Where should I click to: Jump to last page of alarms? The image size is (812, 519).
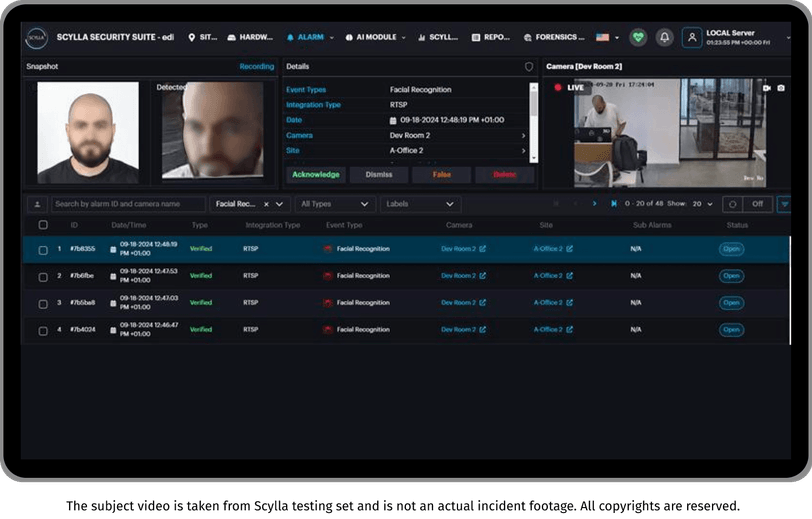(614, 204)
